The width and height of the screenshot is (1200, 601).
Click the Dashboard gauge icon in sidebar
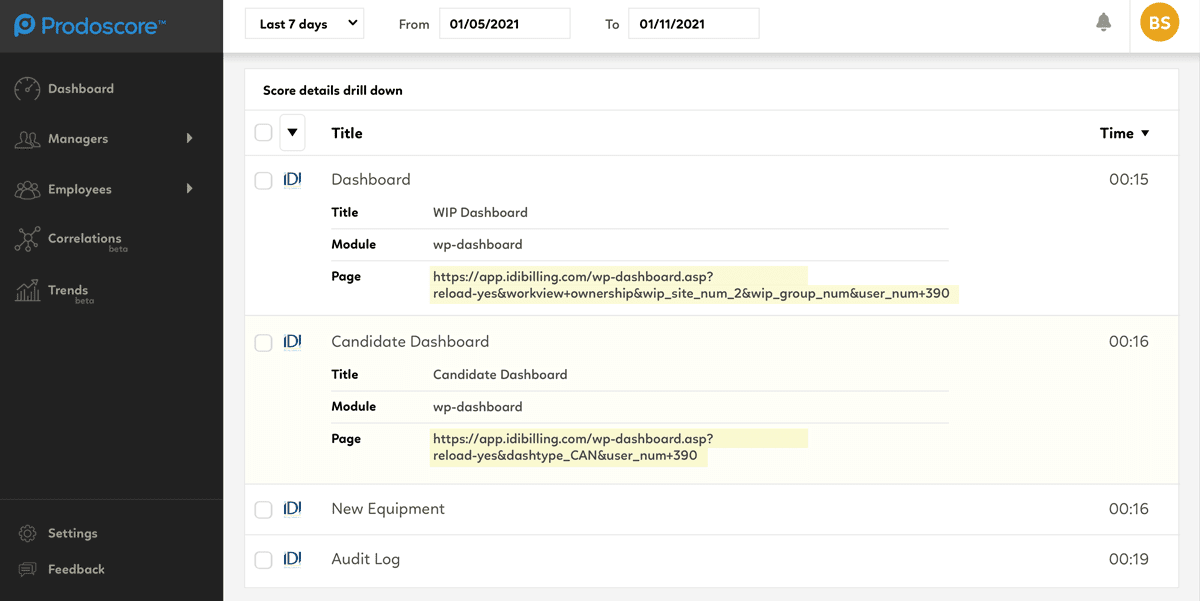27,89
